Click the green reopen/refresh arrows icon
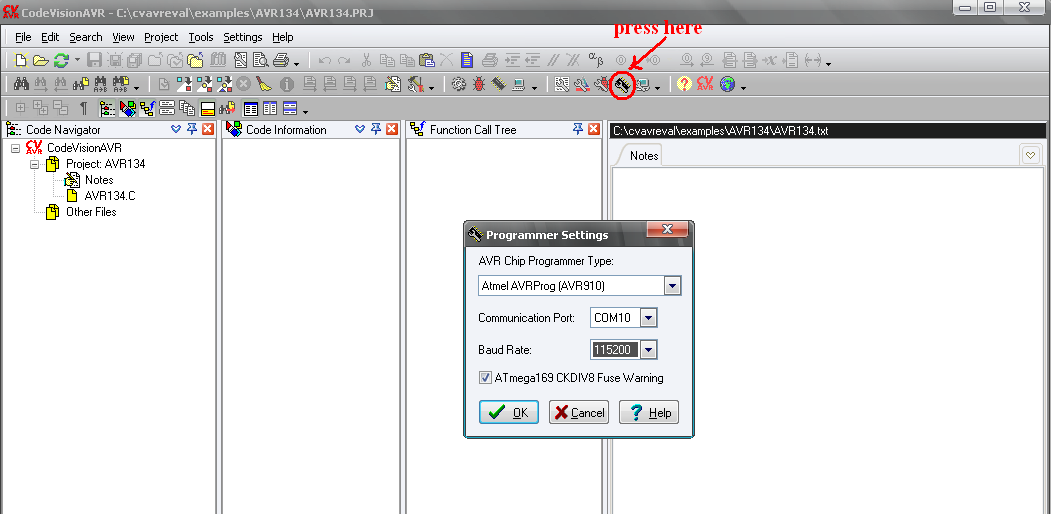This screenshot has height=514, width=1051. (61, 60)
